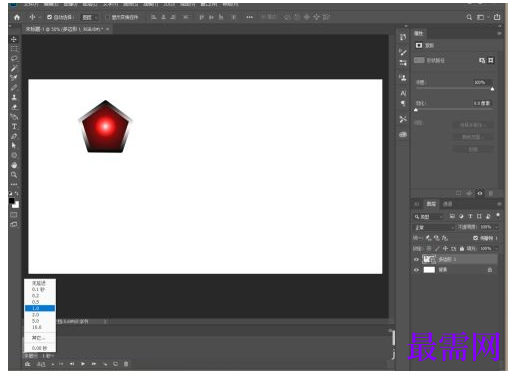Viewport: 519px width, 378px height.
Task: Select the Magic Wand tool
Action: [x=14, y=68]
